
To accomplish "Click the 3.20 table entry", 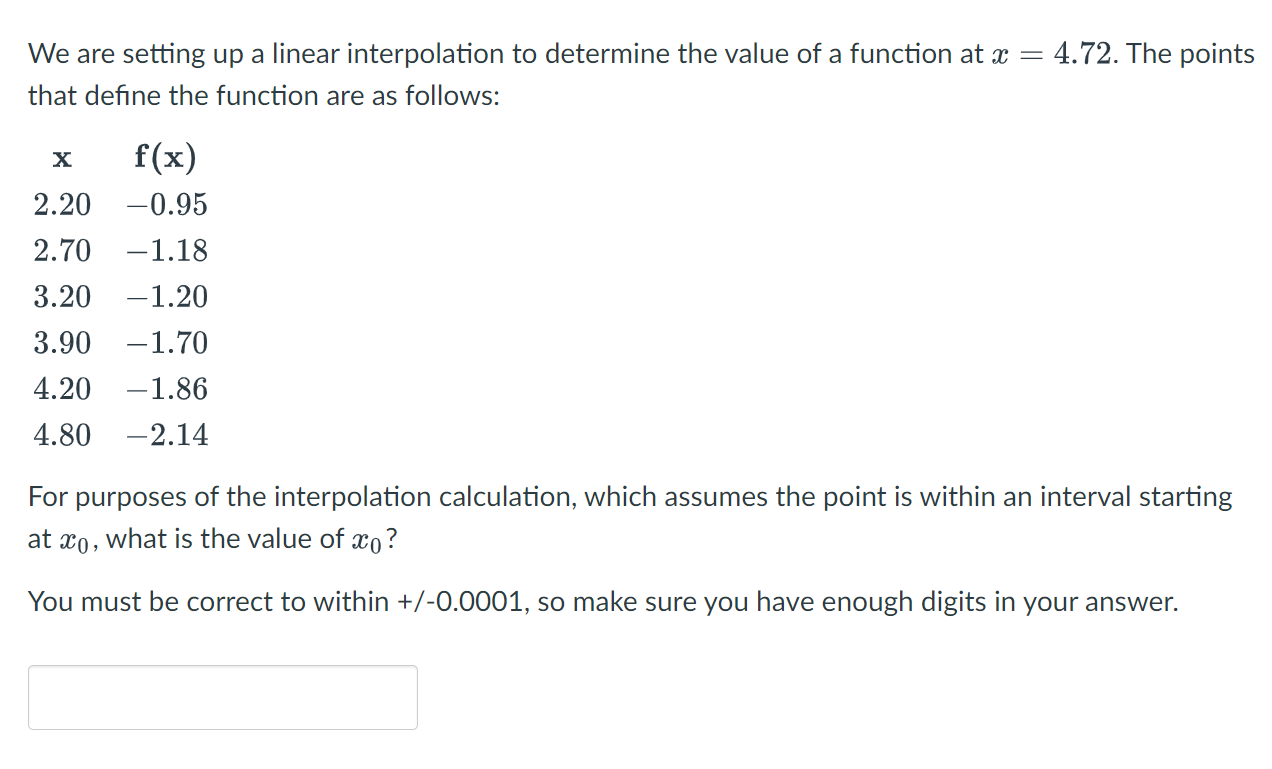I will click(x=61, y=297).
